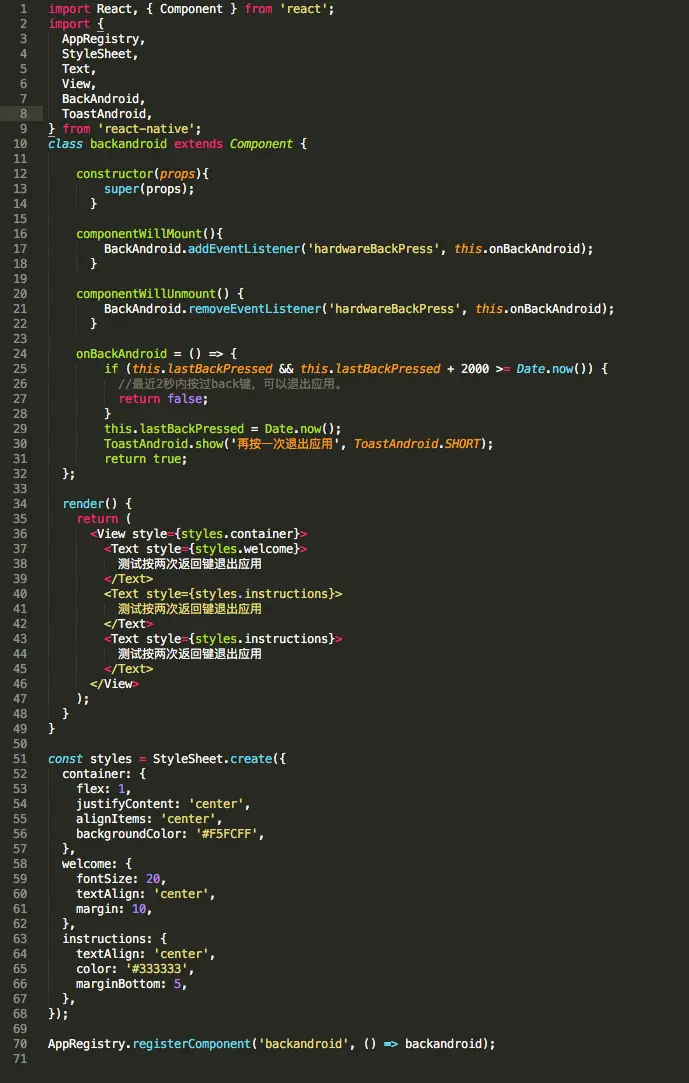
Task: Click line number 24 in the gutter
Action: (20, 354)
